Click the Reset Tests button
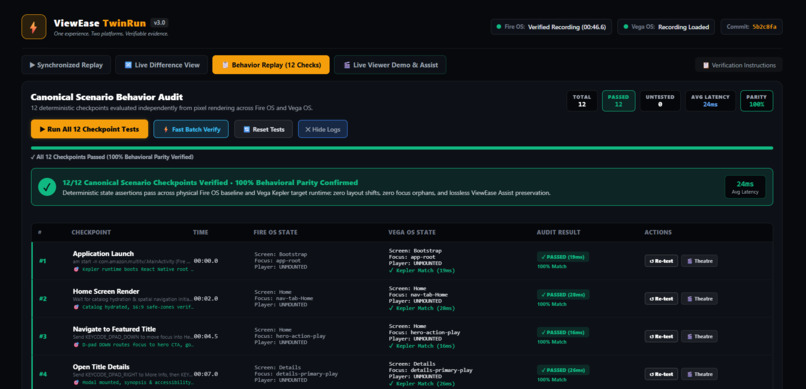Viewport: 806px width, 389px height. tap(263, 129)
